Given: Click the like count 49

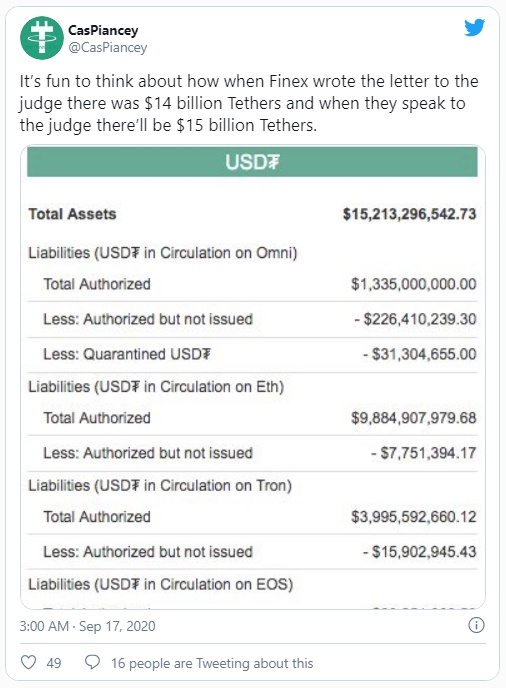Looking at the screenshot, I should 54,663.
